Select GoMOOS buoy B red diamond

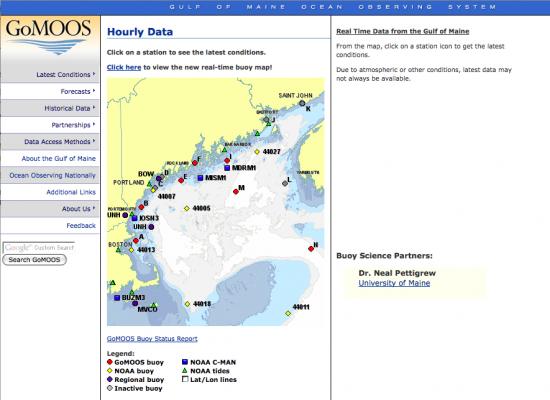pos(141,207)
